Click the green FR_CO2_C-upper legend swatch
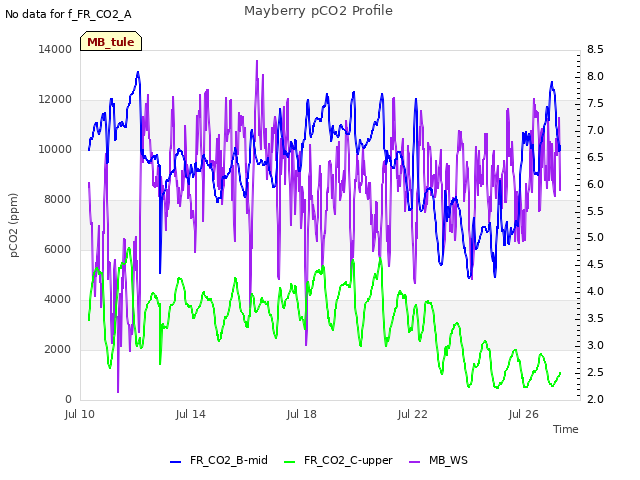Screen dimensions: 640x480 289,462
